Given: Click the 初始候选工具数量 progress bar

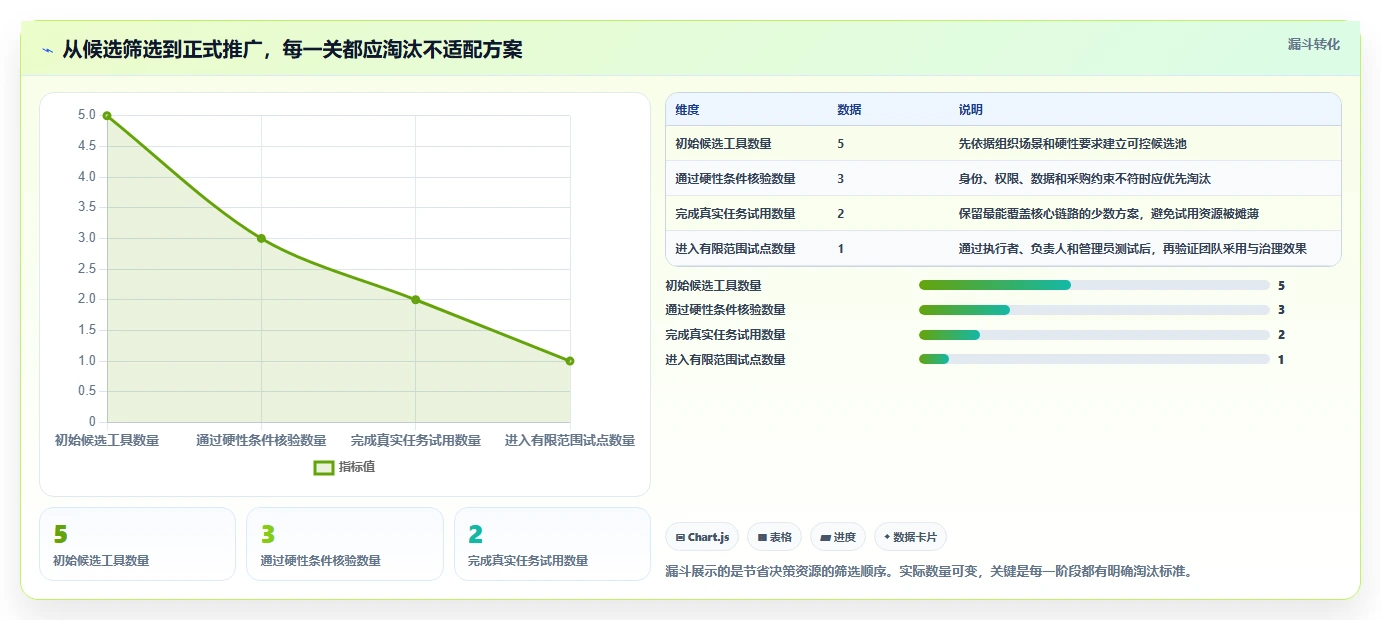Looking at the screenshot, I should click(1094, 285).
